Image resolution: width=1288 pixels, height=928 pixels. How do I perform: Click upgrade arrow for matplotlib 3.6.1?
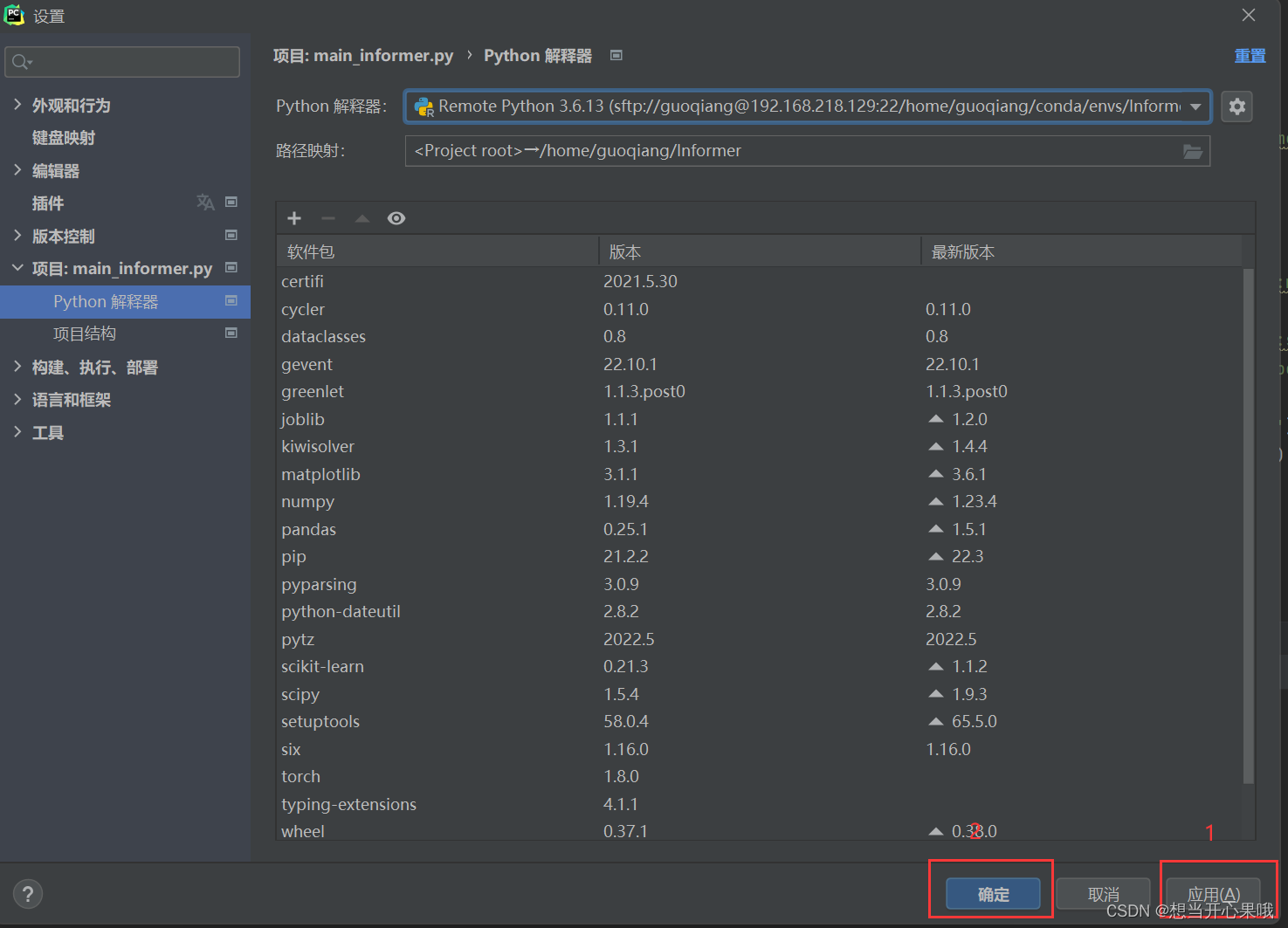click(x=936, y=474)
